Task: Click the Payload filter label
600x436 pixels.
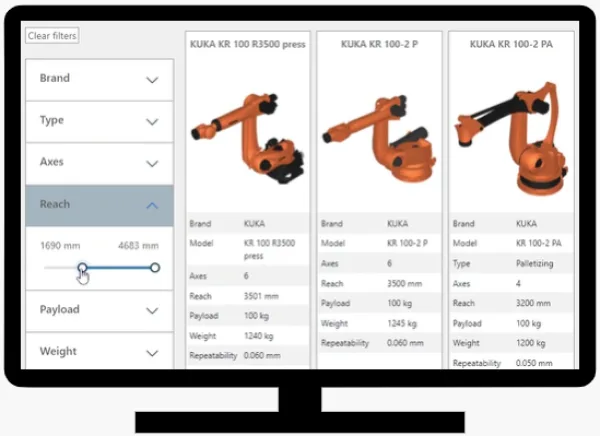Action: click(x=60, y=309)
